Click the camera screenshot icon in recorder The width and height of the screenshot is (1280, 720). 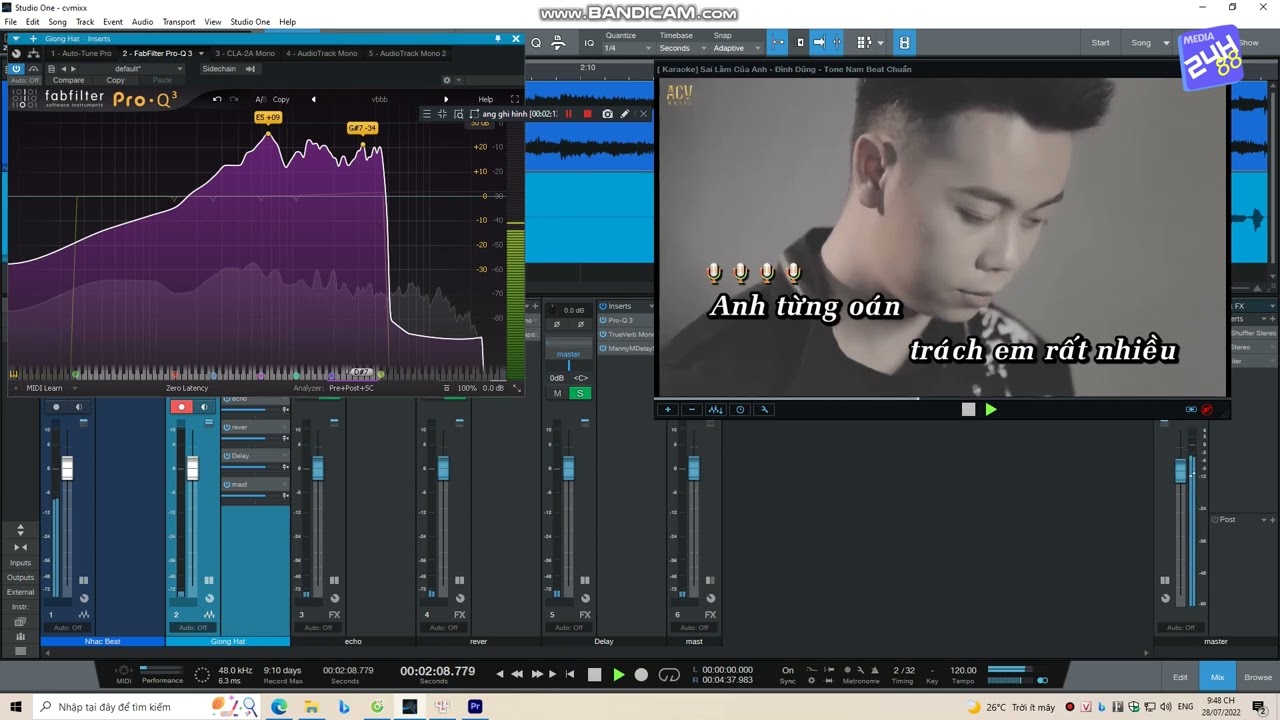tap(607, 114)
